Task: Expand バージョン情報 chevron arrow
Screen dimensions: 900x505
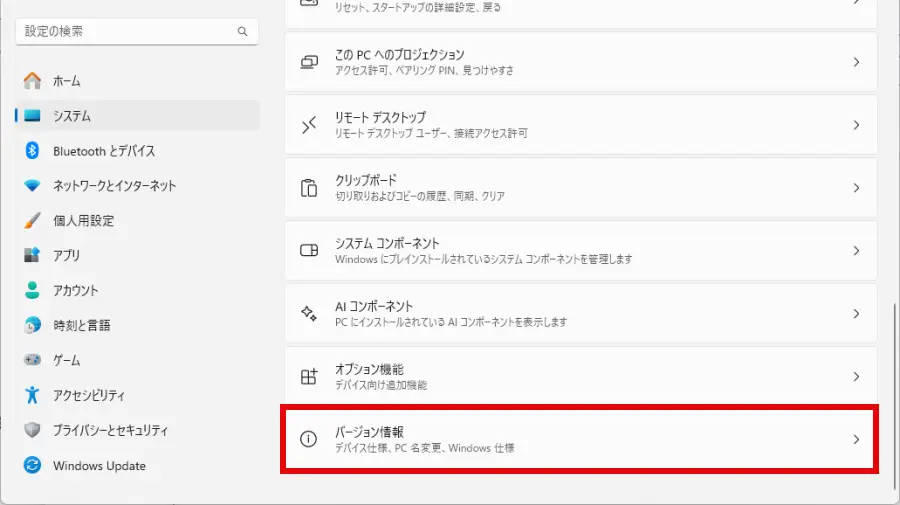Action: click(856, 440)
